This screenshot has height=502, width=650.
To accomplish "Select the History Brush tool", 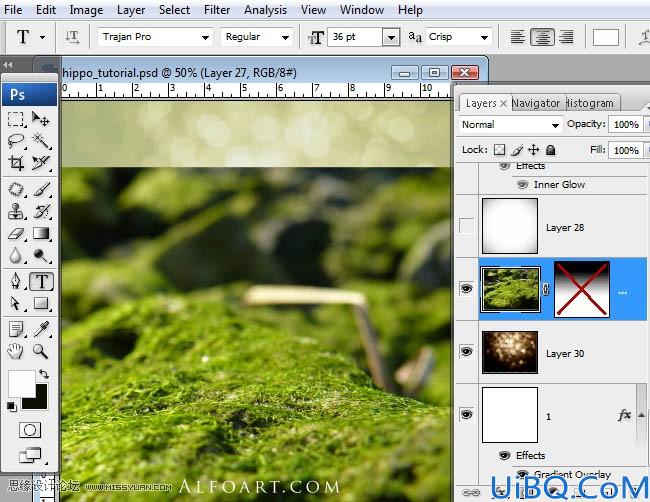I will [x=41, y=211].
